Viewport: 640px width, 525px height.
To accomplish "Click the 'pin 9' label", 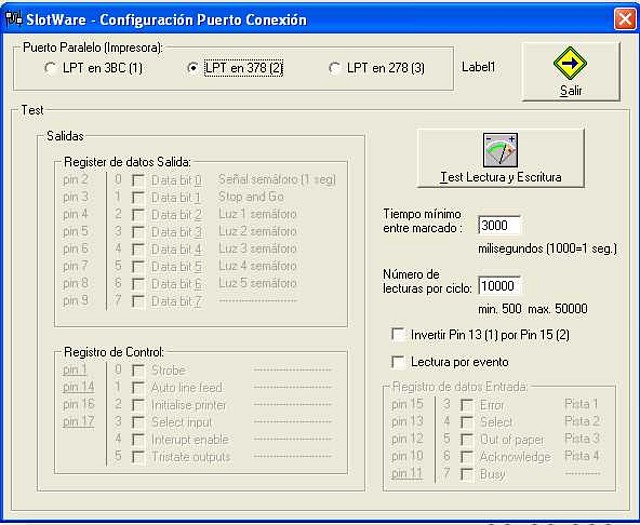I will tap(76, 300).
